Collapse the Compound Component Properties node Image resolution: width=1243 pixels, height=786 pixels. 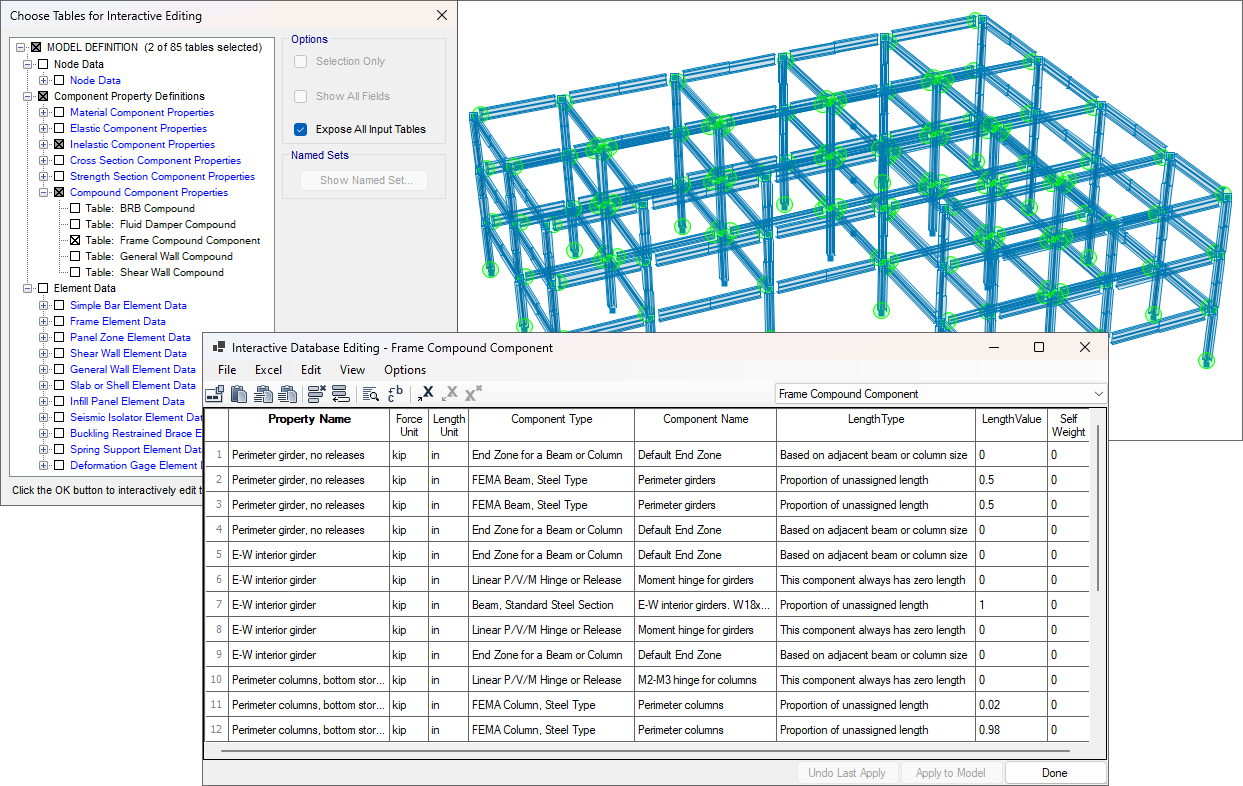(44, 192)
